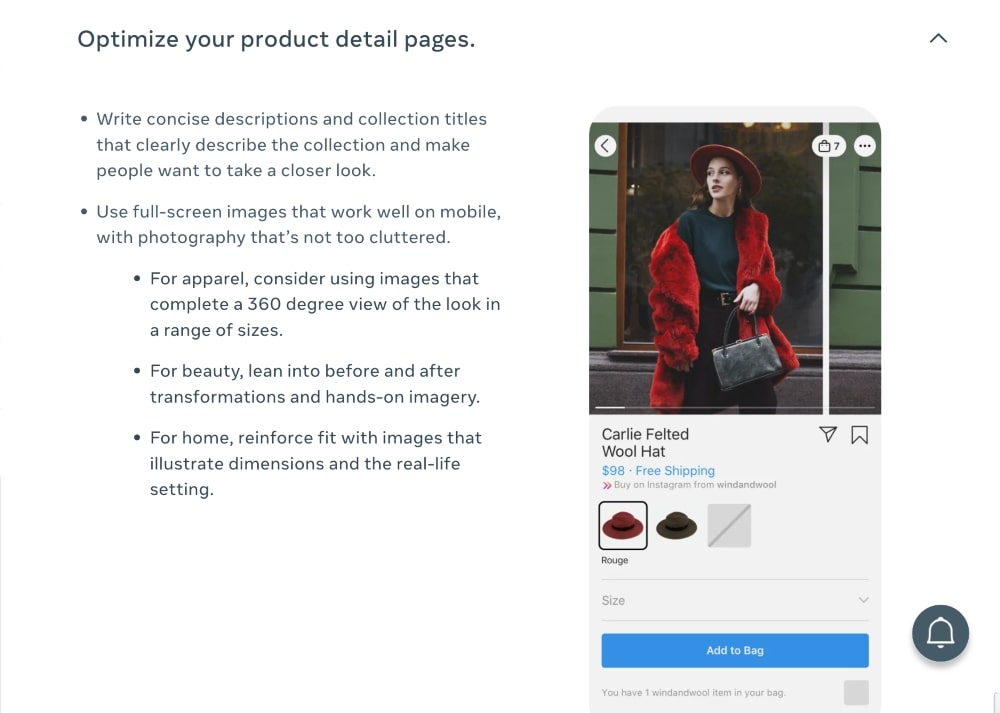The image size is (1000, 713).
Task: Click the Carlie Felted Wool Hat title
Action: click(645, 443)
